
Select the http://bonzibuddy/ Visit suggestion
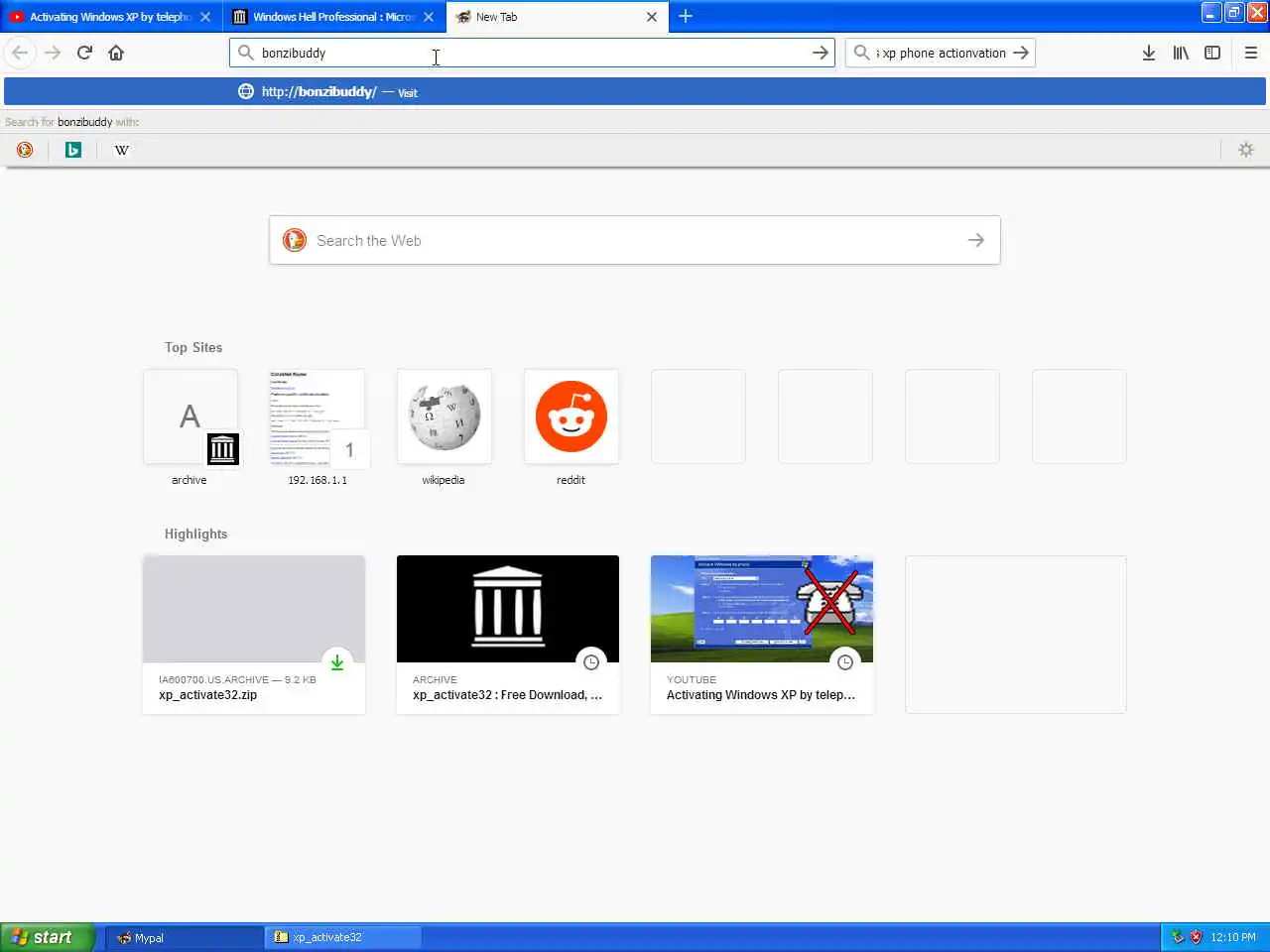(x=635, y=92)
